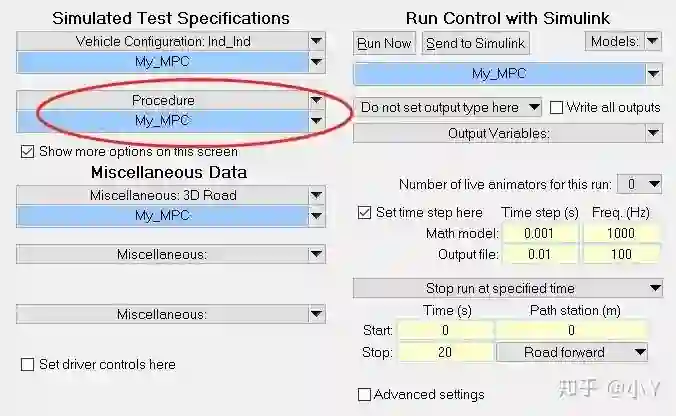Click the Math model time step field
This screenshot has height=416, width=676.
[540, 234]
